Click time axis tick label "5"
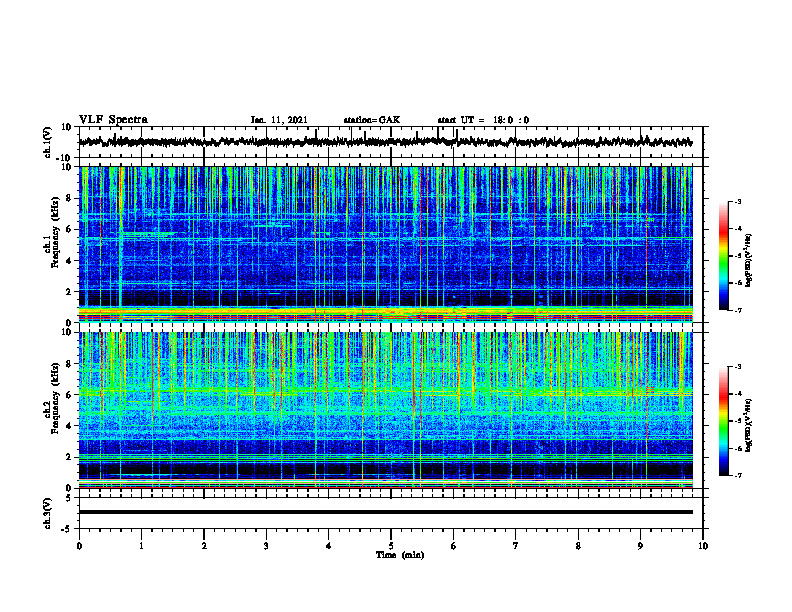This screenshot has width=792, height=612. pyautogui.click(x=391, y=546)
